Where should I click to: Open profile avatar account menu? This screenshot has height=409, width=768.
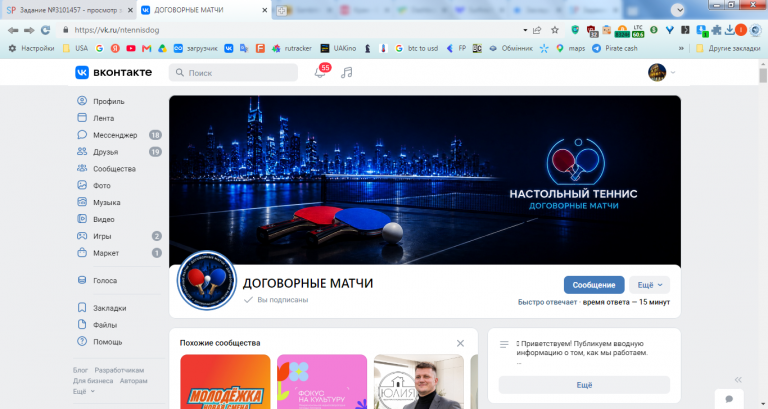coord(662,72)
